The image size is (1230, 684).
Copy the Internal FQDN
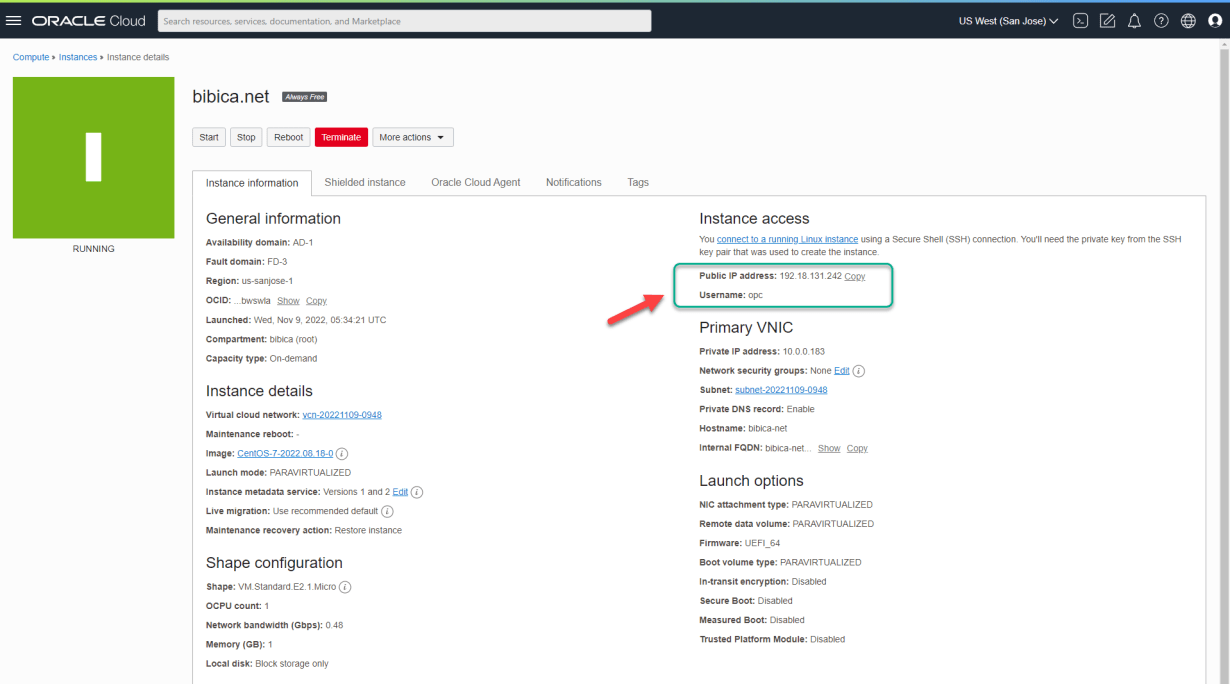[x=857, y=448]
